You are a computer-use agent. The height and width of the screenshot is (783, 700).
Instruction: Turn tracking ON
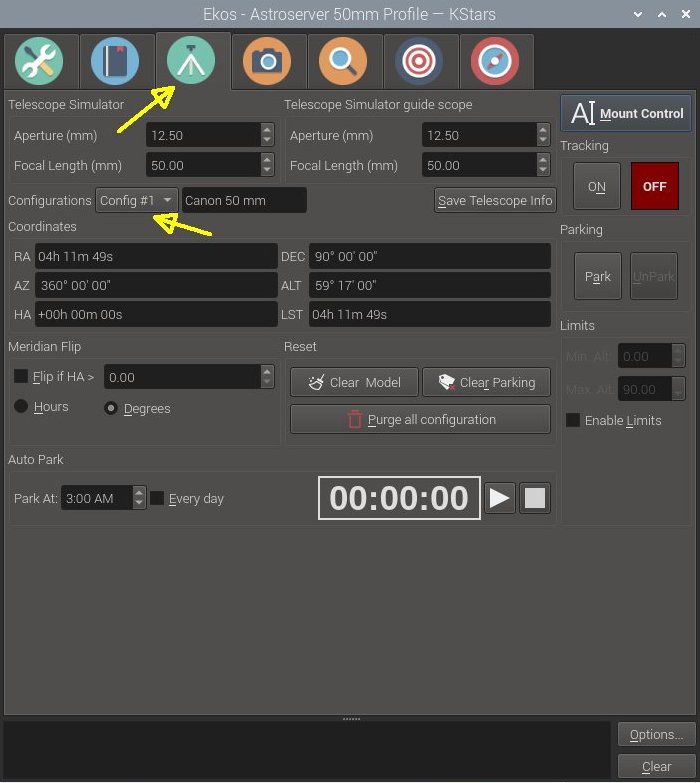click(x=597, y=186)
